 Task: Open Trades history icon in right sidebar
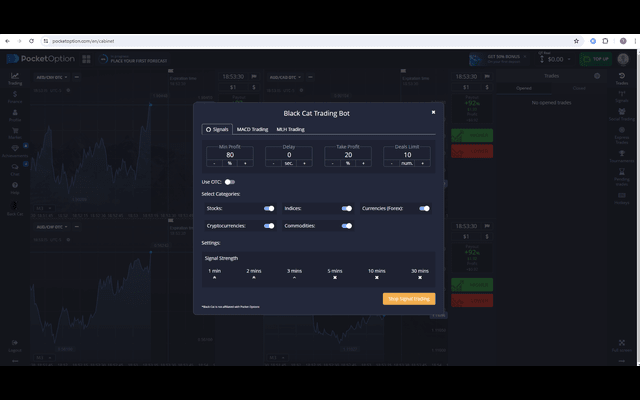coord(622,78)
